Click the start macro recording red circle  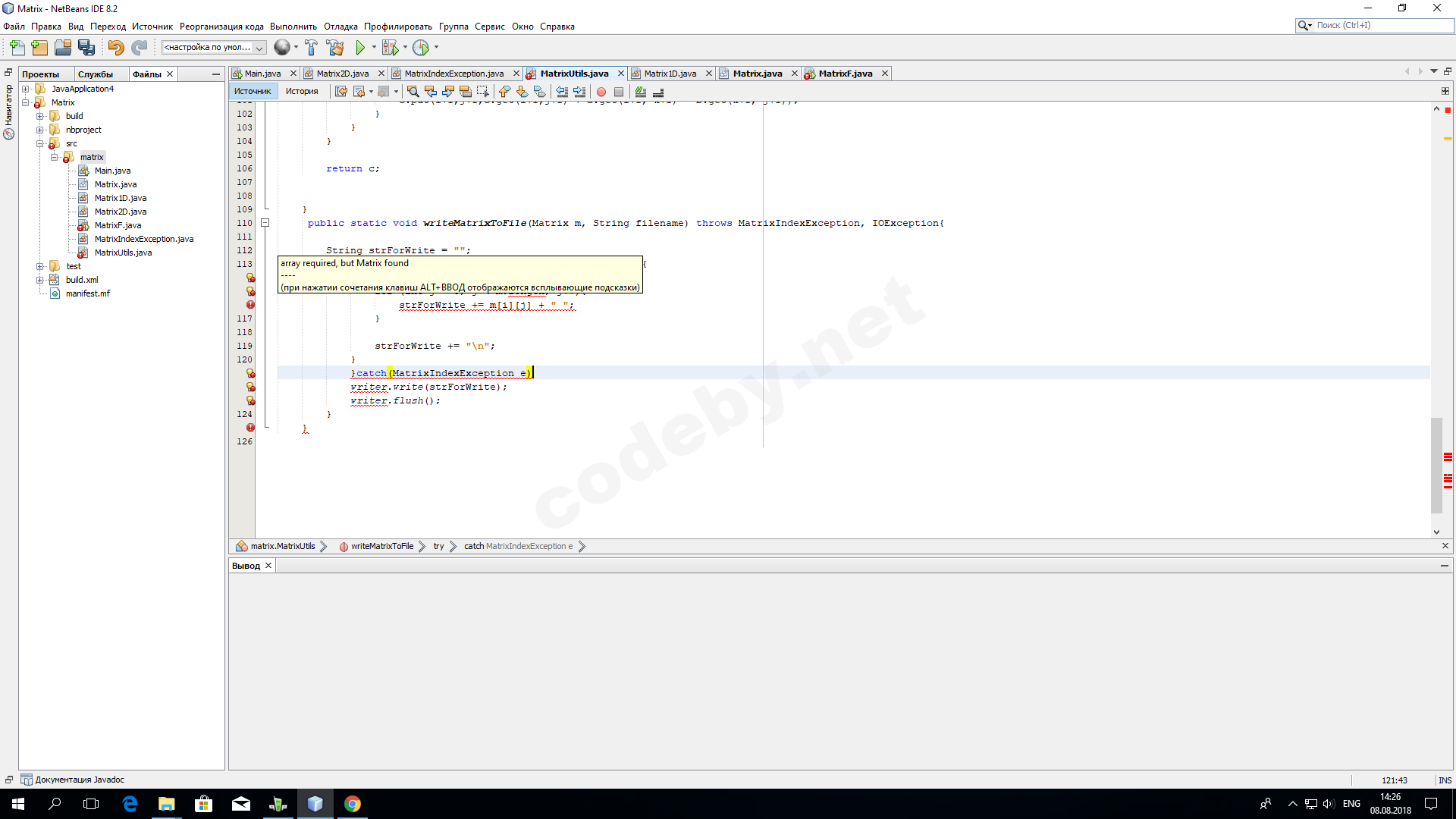(601, 92)
